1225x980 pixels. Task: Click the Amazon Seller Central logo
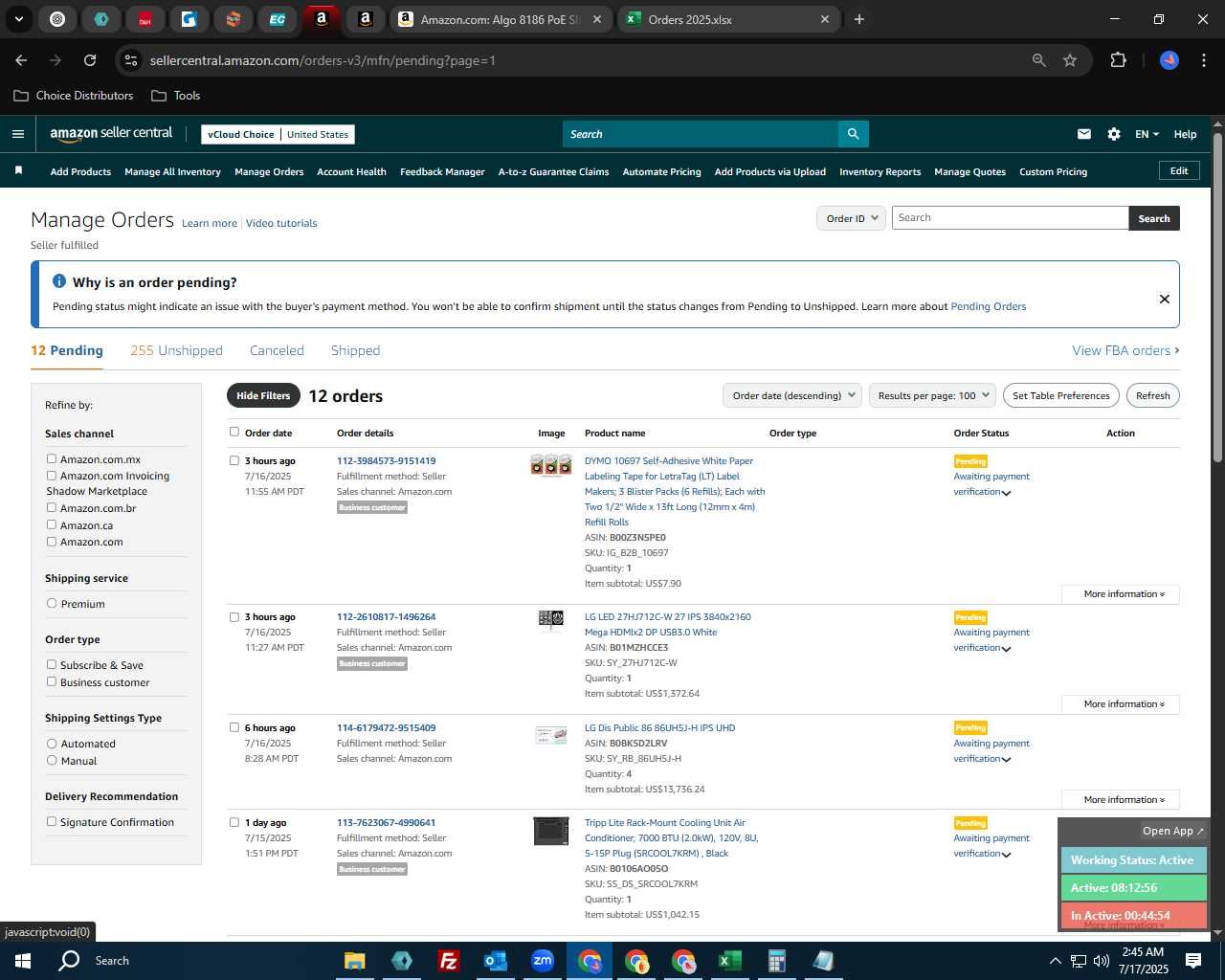[111, 134]
